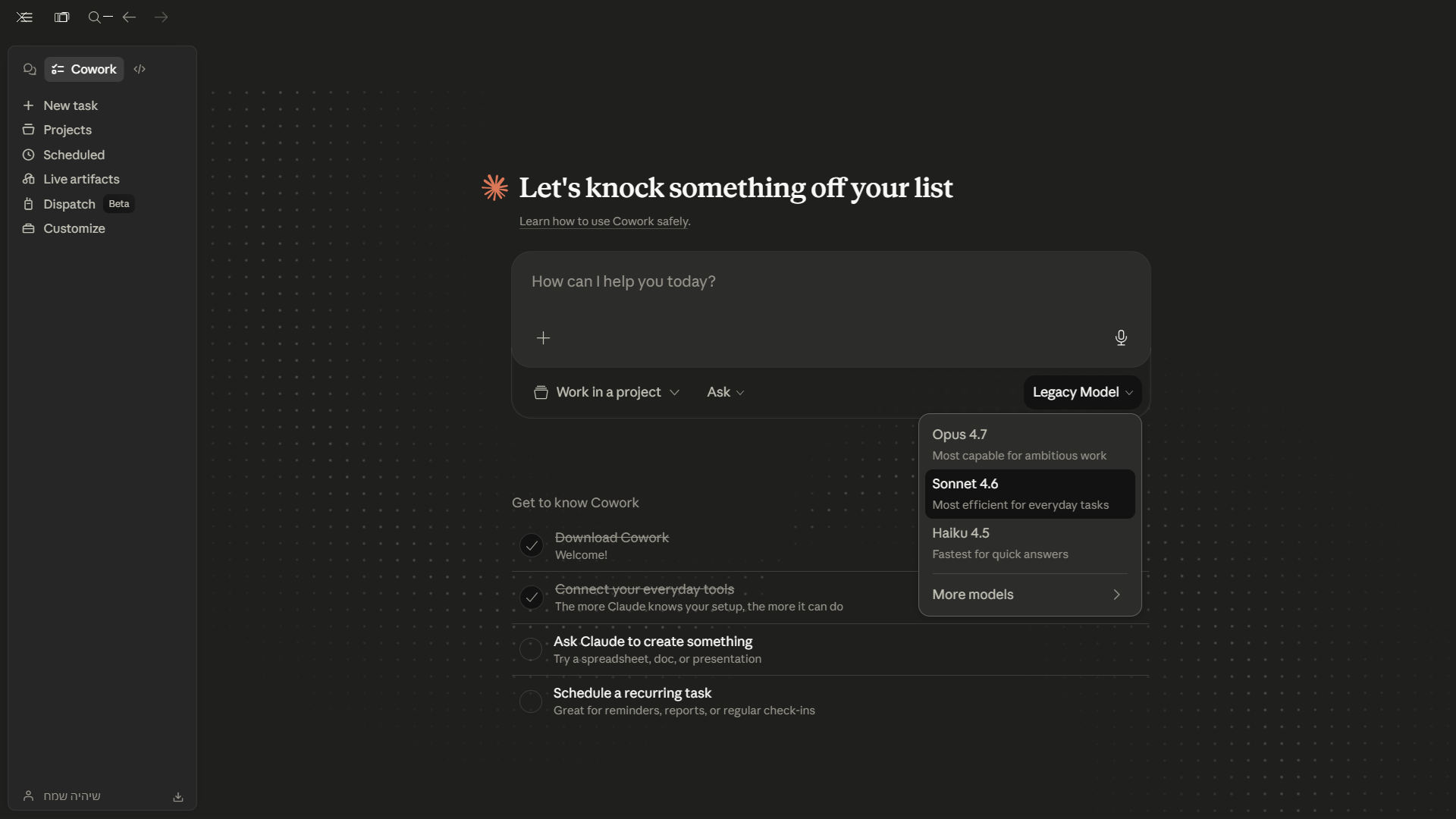This screenshot has height=819, width=1456.
Task: Expand 'More models' submenu
Action: (x=1029, y=595)
